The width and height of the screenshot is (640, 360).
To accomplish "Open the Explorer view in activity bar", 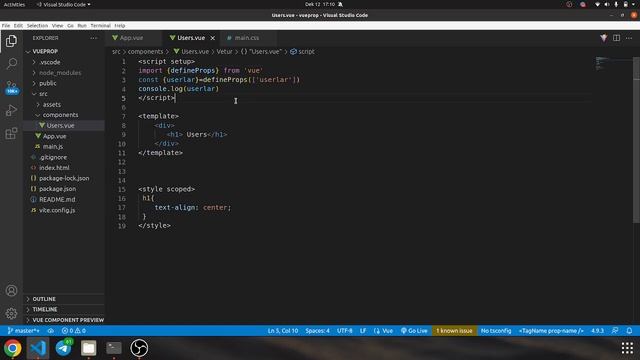I will (x=11, y=41).
